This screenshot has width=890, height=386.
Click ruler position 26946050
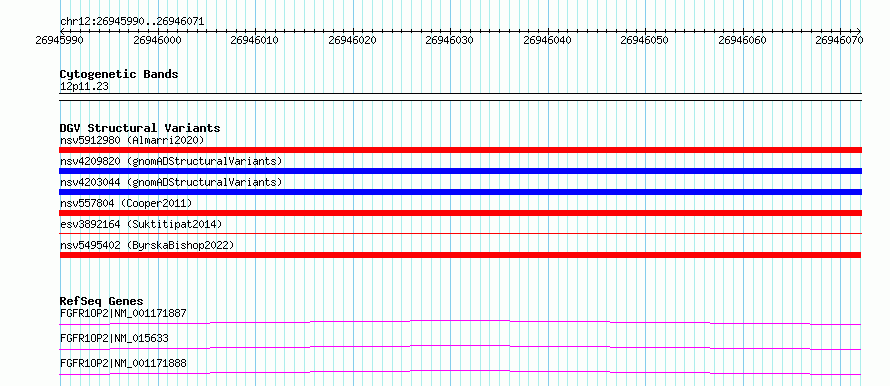[645, 40]
